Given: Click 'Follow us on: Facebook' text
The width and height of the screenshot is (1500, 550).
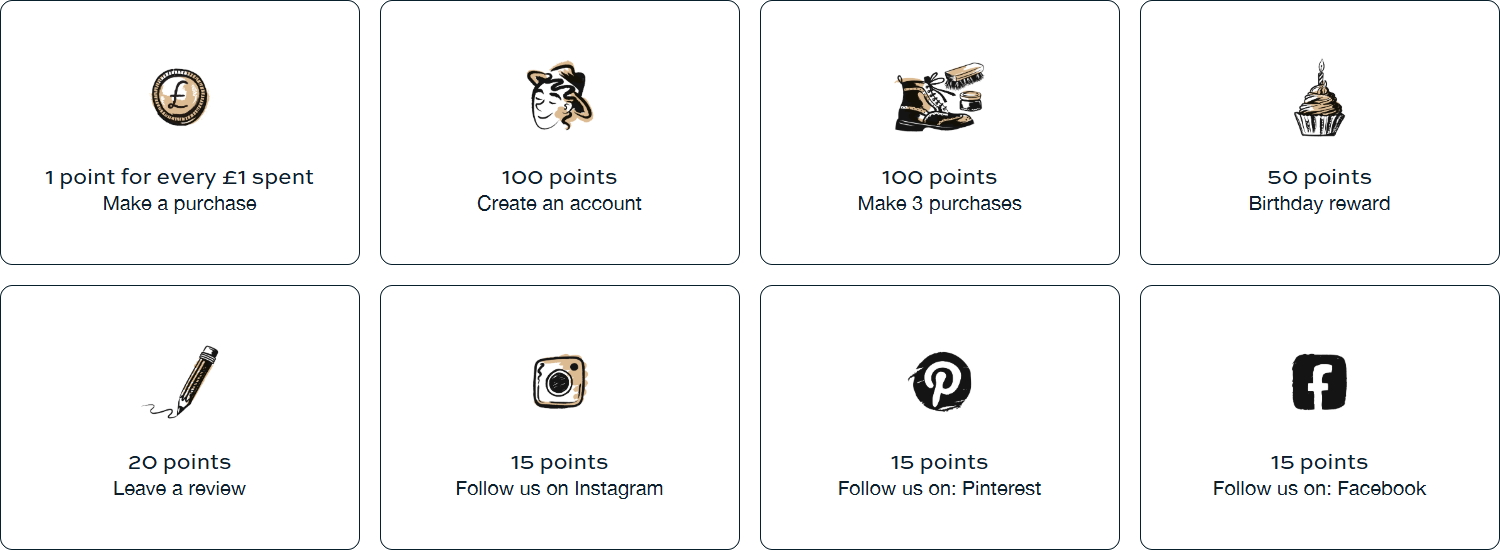Looking at the screenshot, I should pos(1319,489).
